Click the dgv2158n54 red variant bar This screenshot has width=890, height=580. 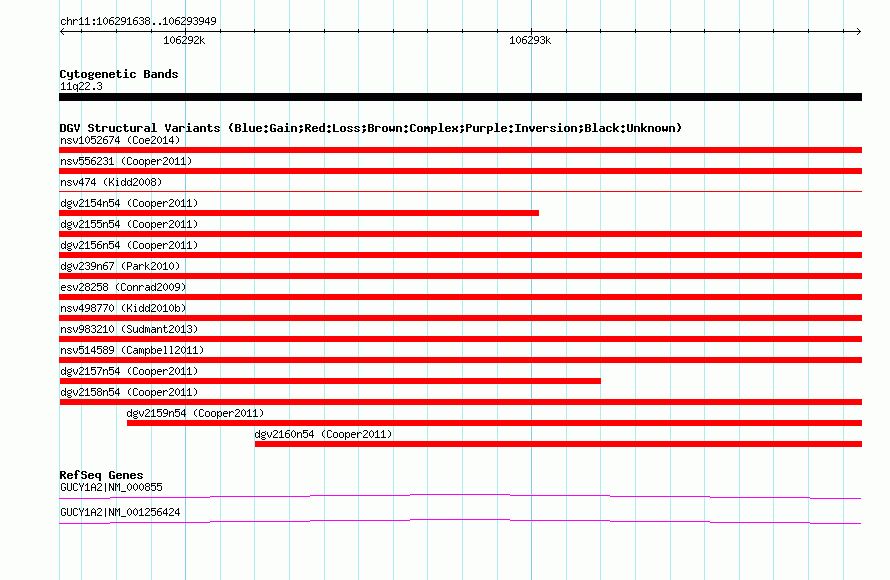tap(460, 402)
